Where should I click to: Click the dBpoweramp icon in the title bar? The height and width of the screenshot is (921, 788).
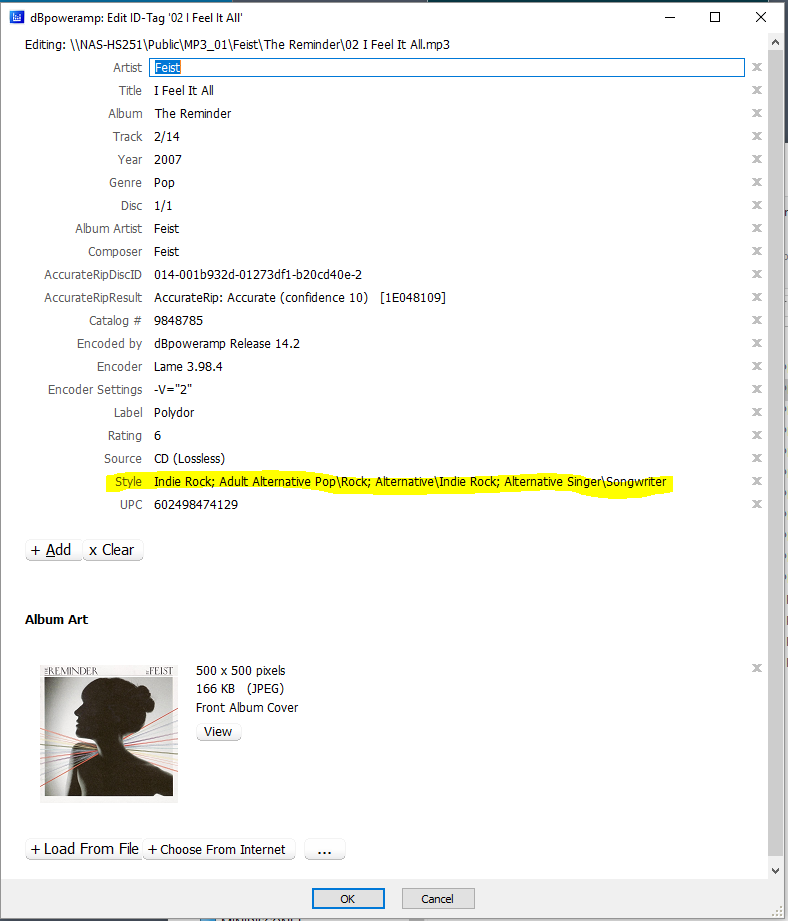coord(17,17)
